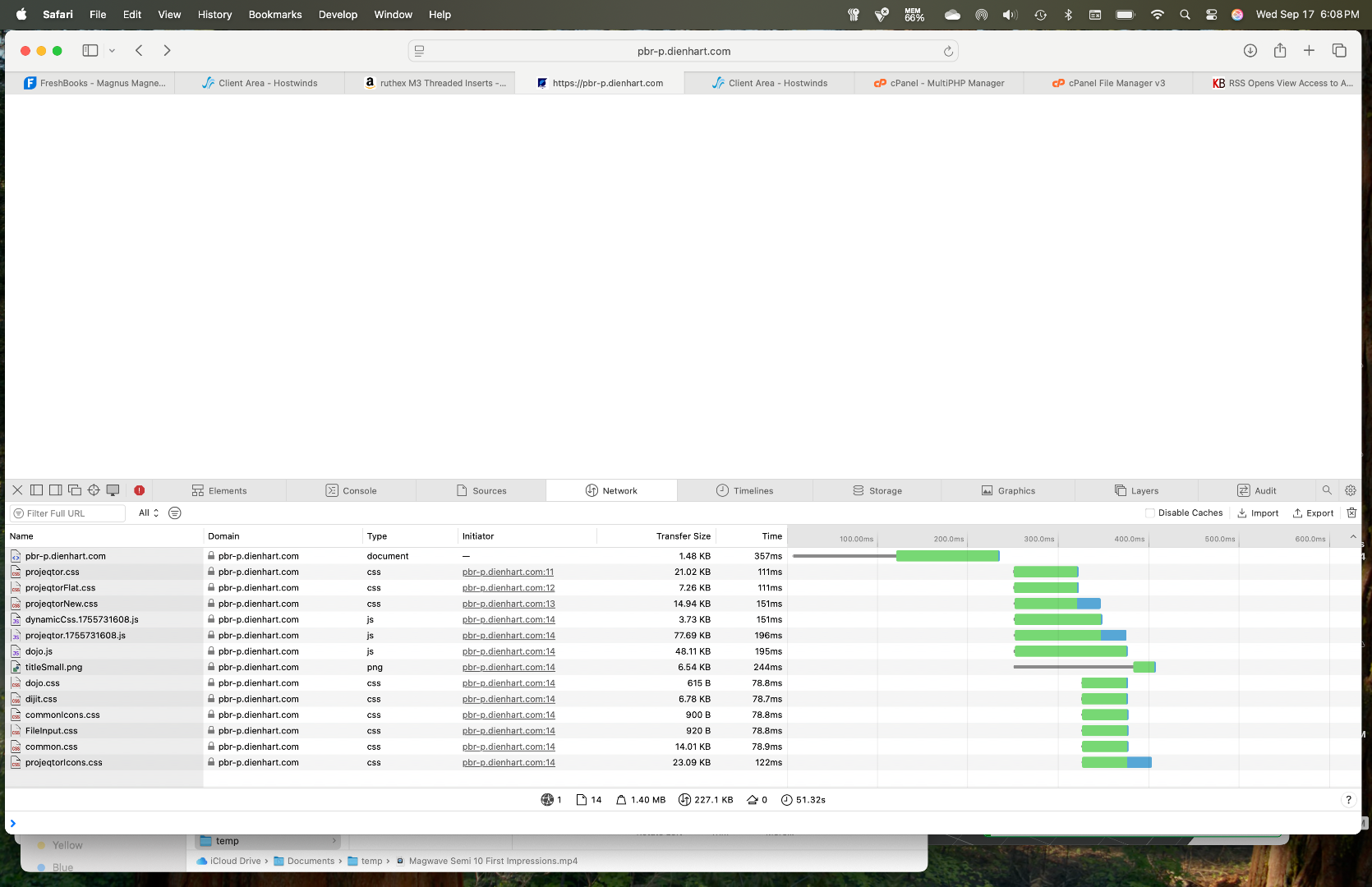Reload the page from the address bar
This screenshot has height=887, width=1372.
[x=948, y=51]
